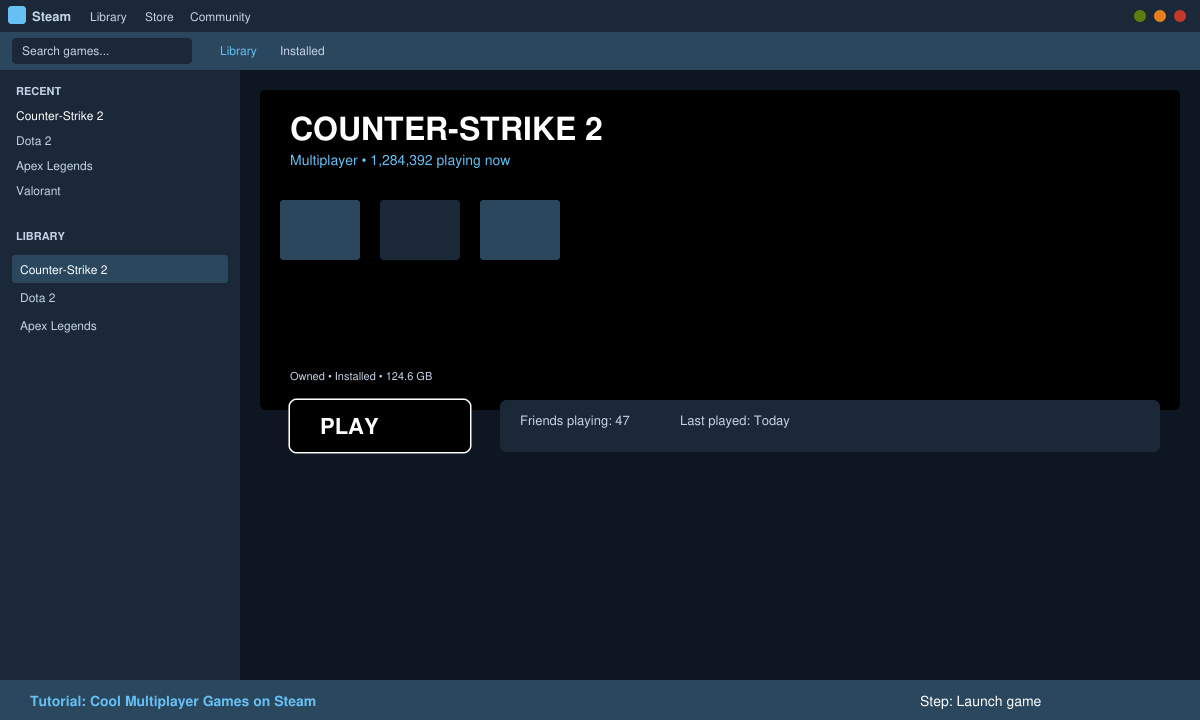
Task: Click the Last played: Today text
Action: tap(735, 421)
